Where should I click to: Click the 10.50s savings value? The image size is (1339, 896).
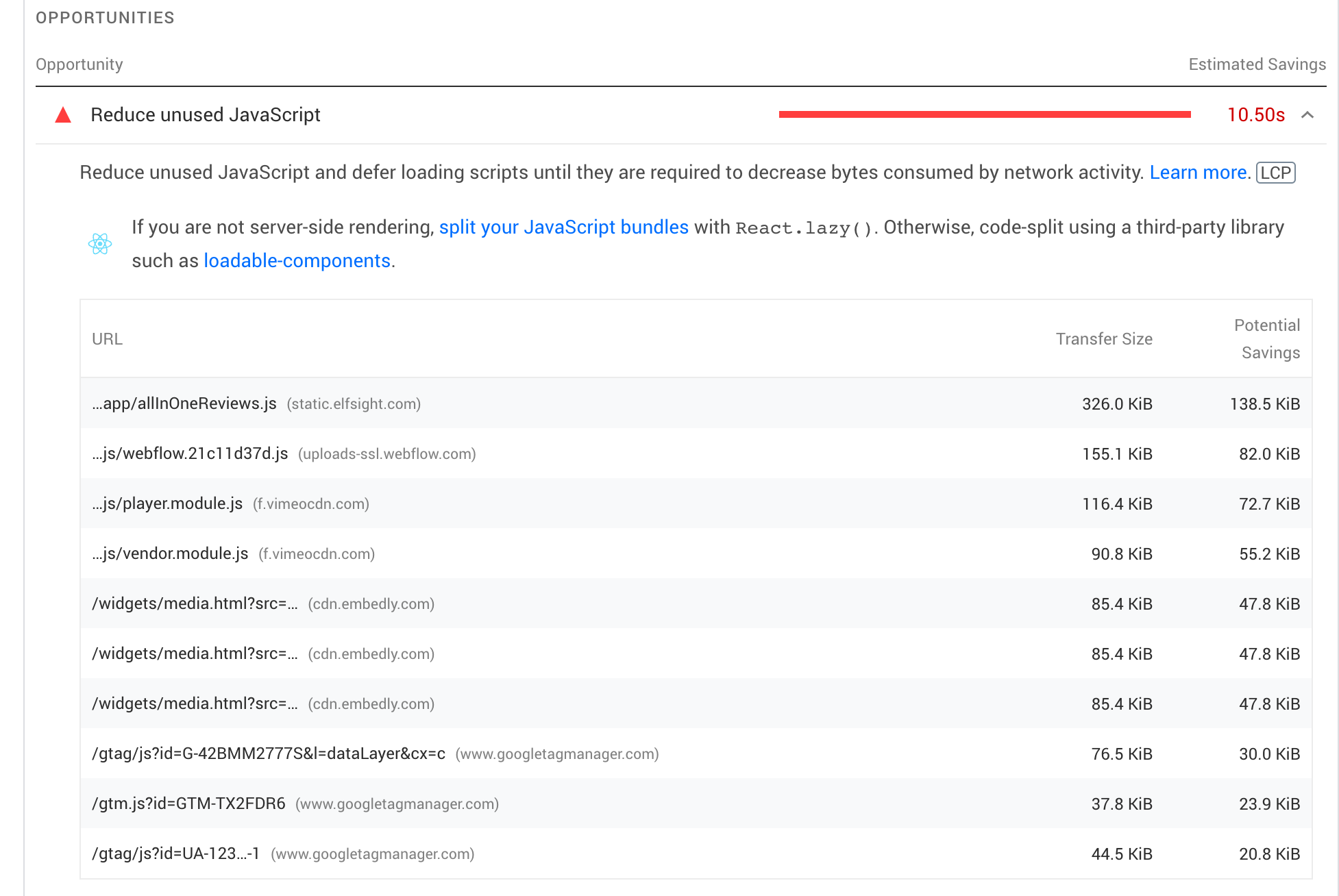click(1255, 115)
